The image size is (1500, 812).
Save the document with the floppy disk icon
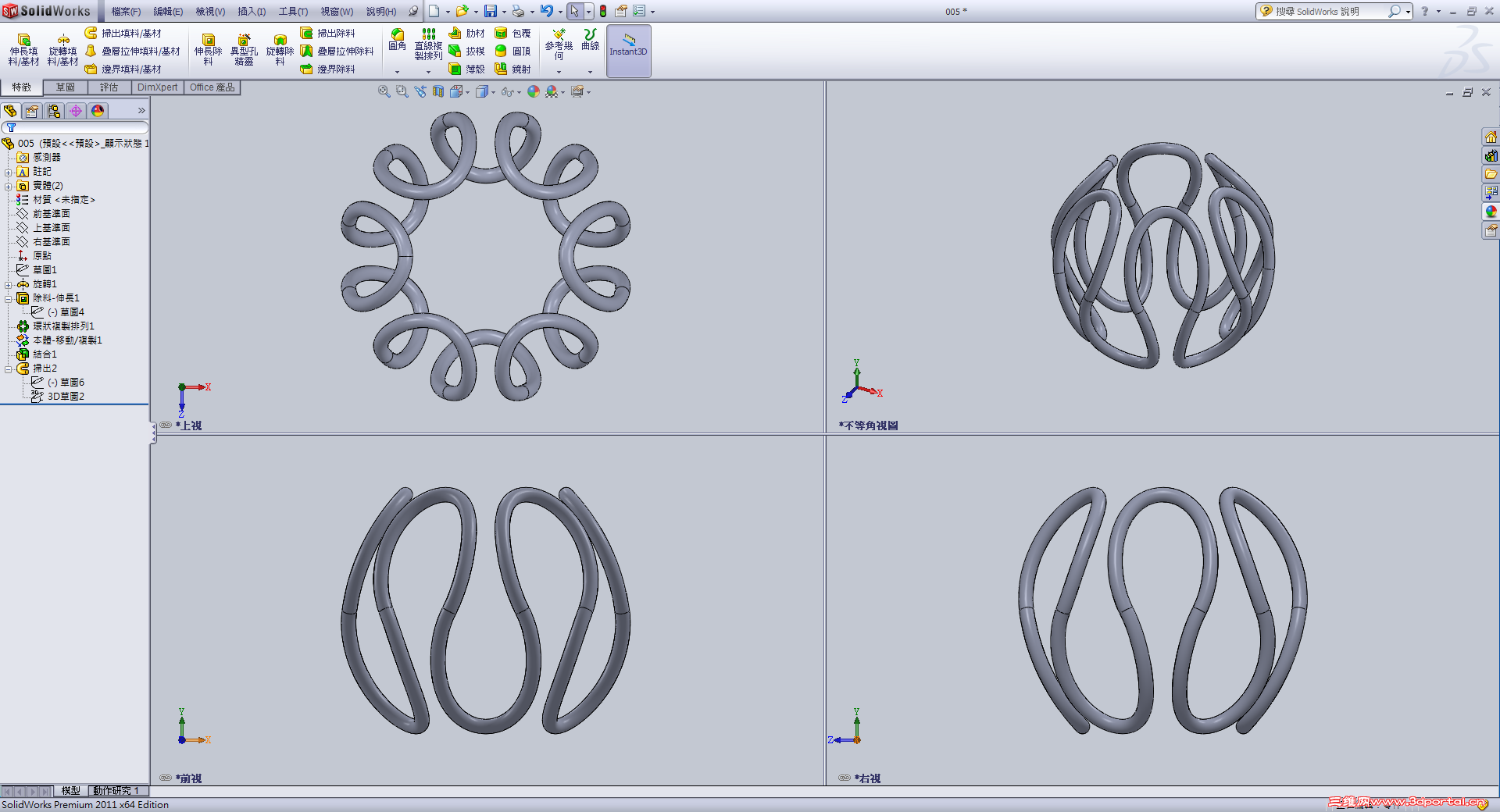click(491, 11)
